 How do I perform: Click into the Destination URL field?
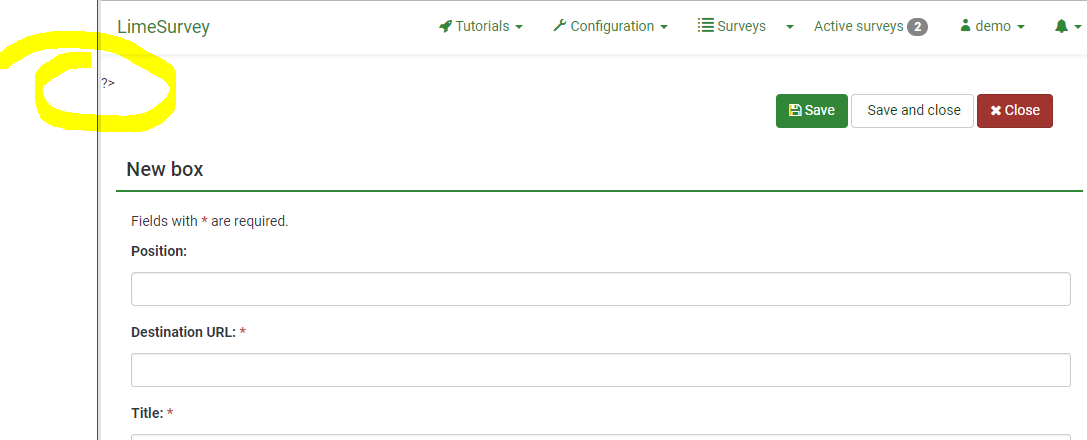coord(600,370)
